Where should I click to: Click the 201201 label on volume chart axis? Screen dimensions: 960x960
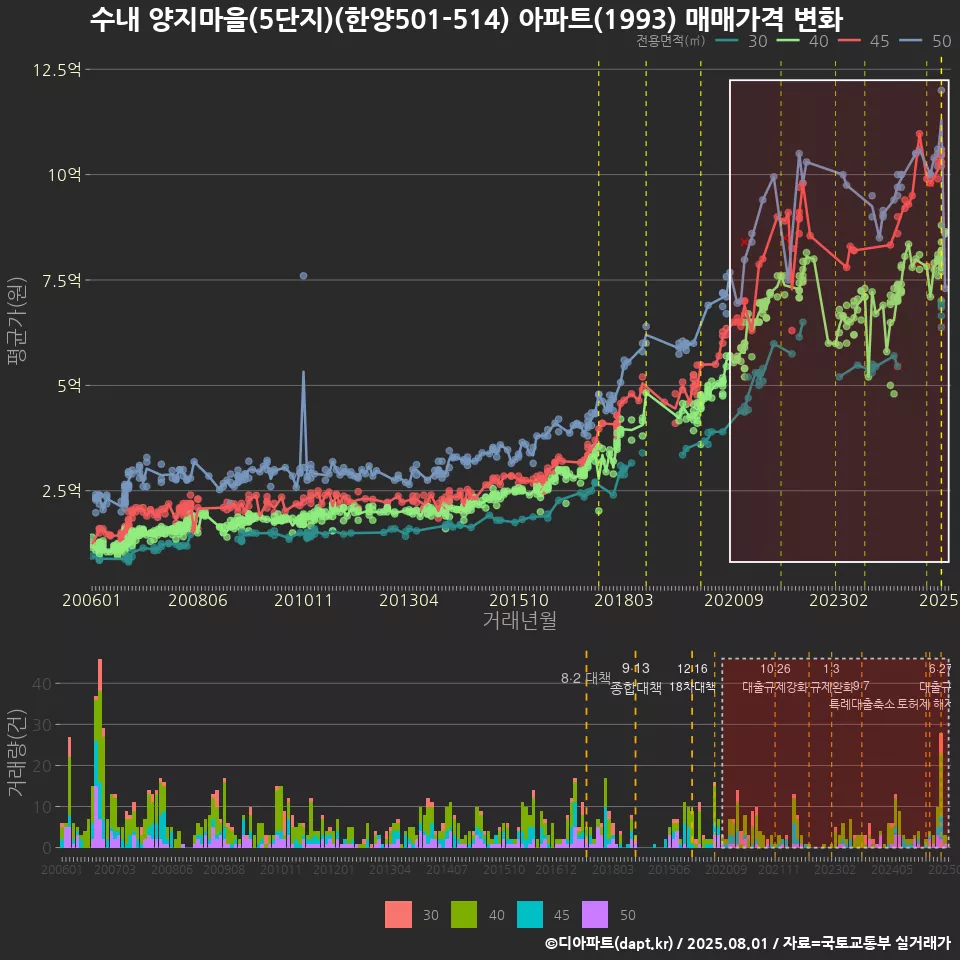click(x=334, y=869)
